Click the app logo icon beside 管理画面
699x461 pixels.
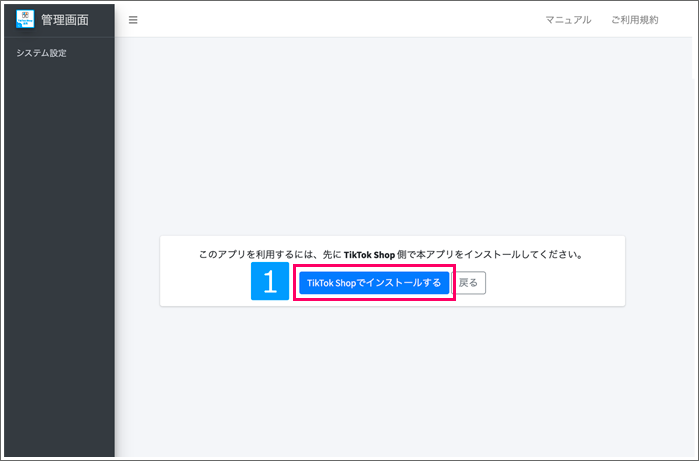[25, 19]
